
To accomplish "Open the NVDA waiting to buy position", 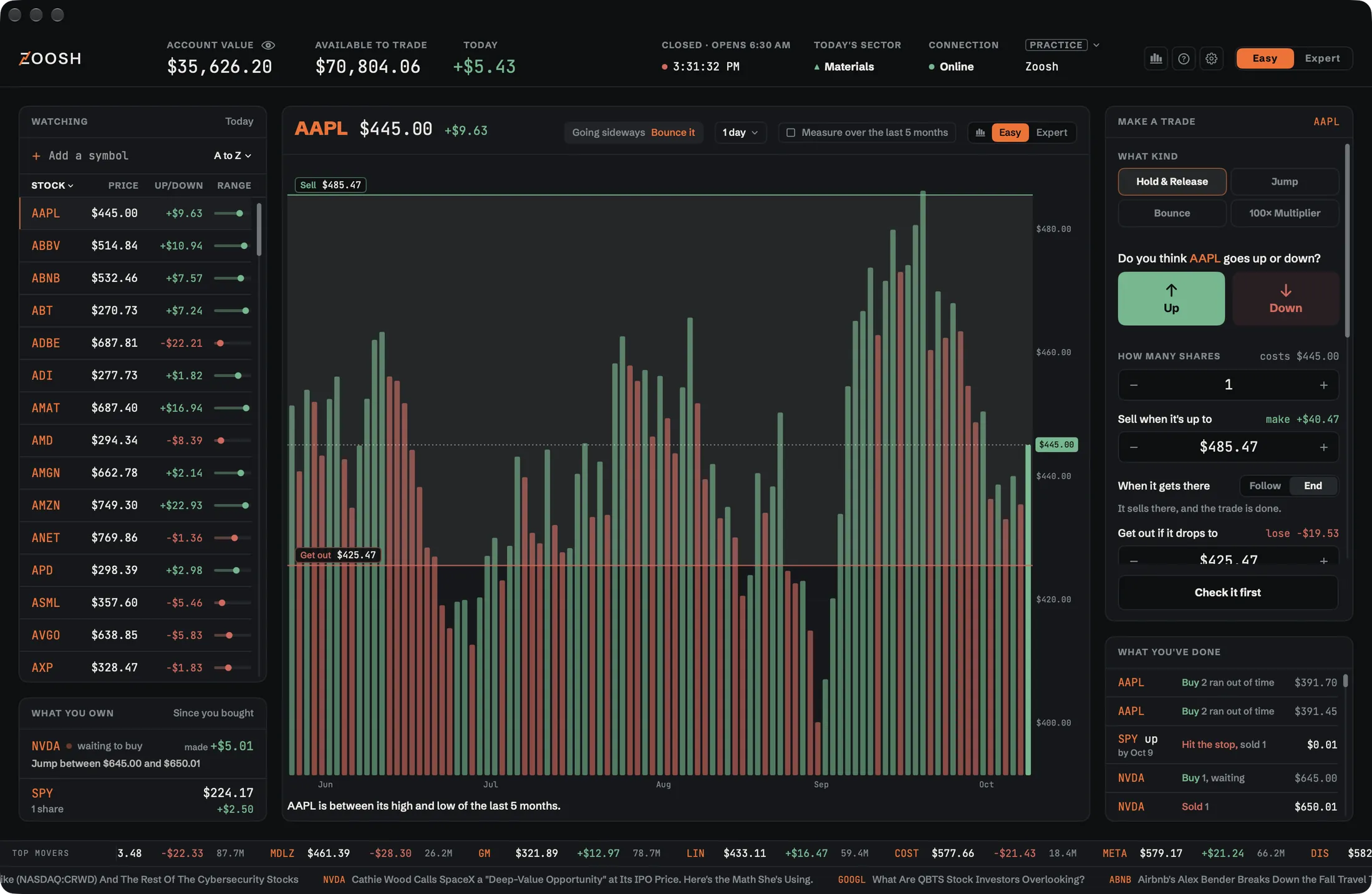I will (x=142, y=754).
